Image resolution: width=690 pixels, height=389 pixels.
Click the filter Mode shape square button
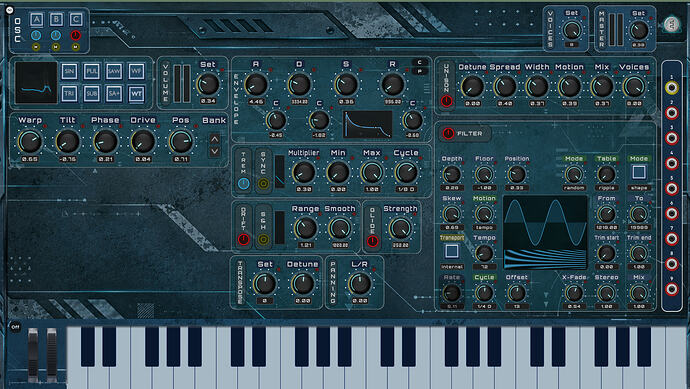tap(639, 172)
